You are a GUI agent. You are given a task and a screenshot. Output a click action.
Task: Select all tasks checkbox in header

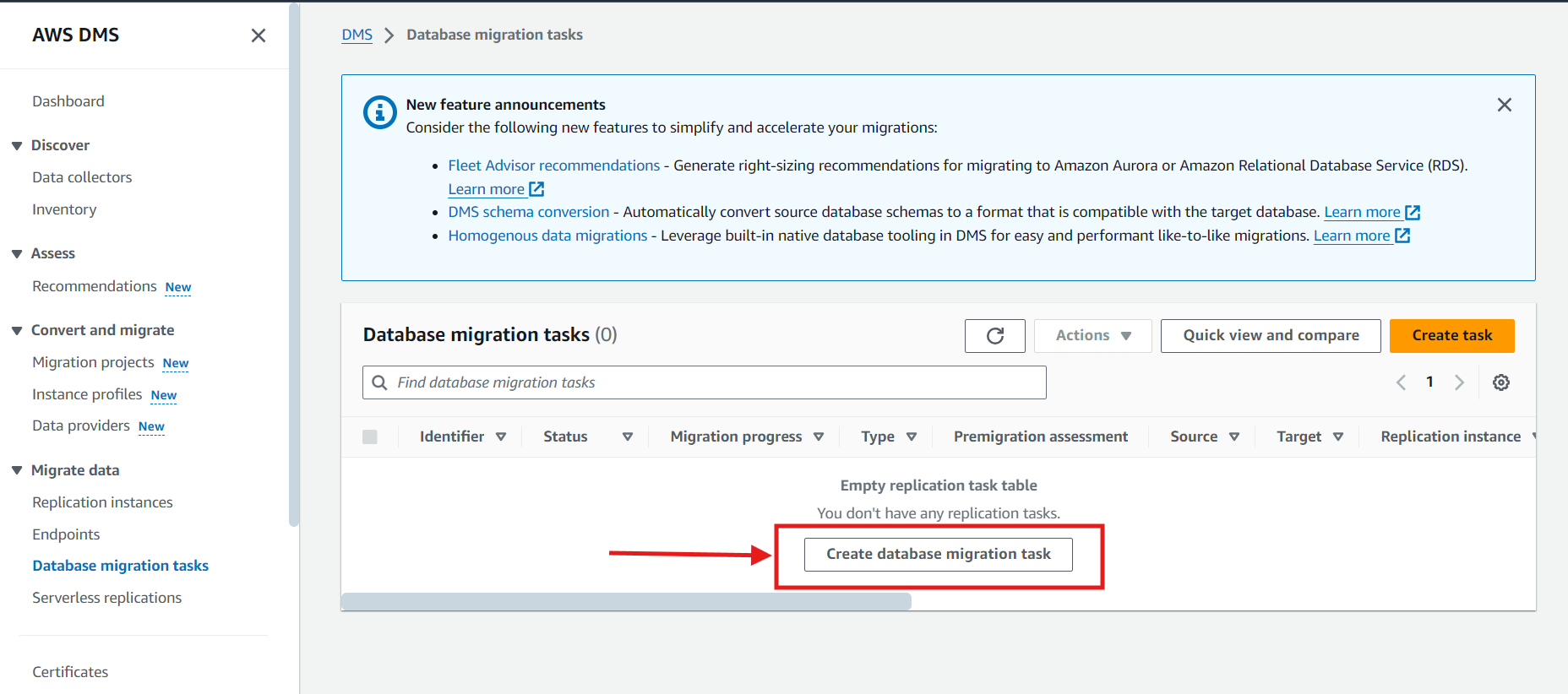(x=370, y=436)
